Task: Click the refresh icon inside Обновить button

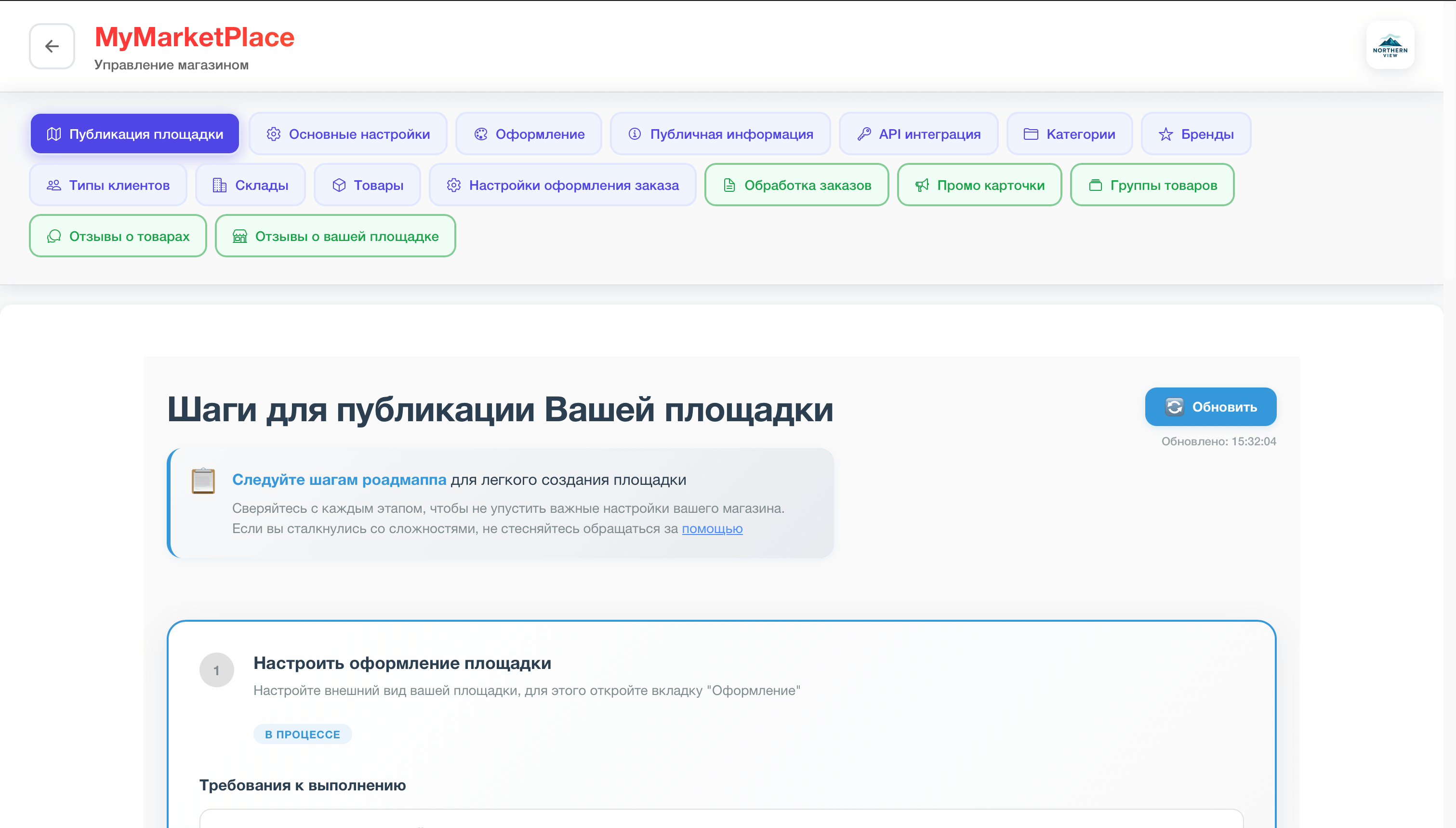Action: click(1174, 407)
